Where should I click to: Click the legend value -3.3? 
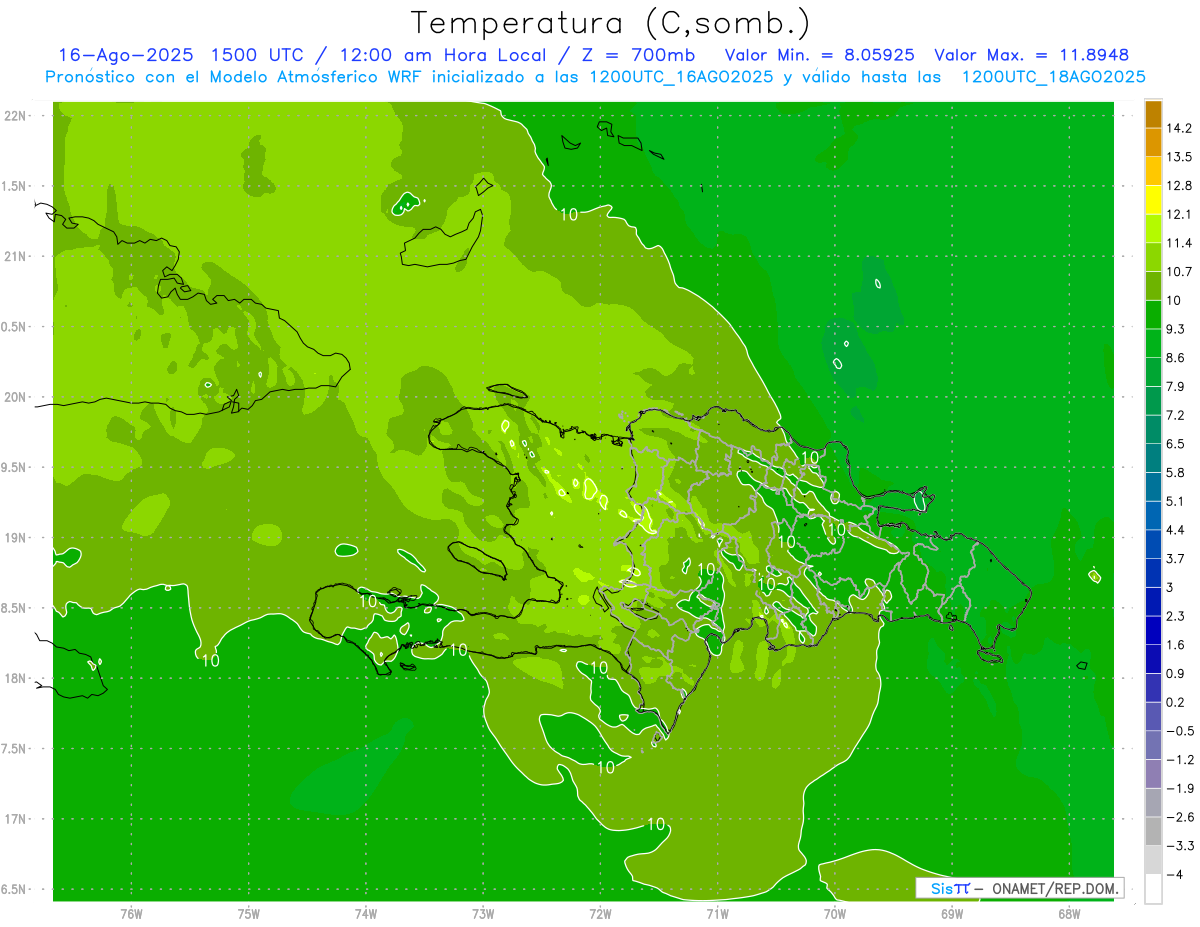tap(1180, 846)
